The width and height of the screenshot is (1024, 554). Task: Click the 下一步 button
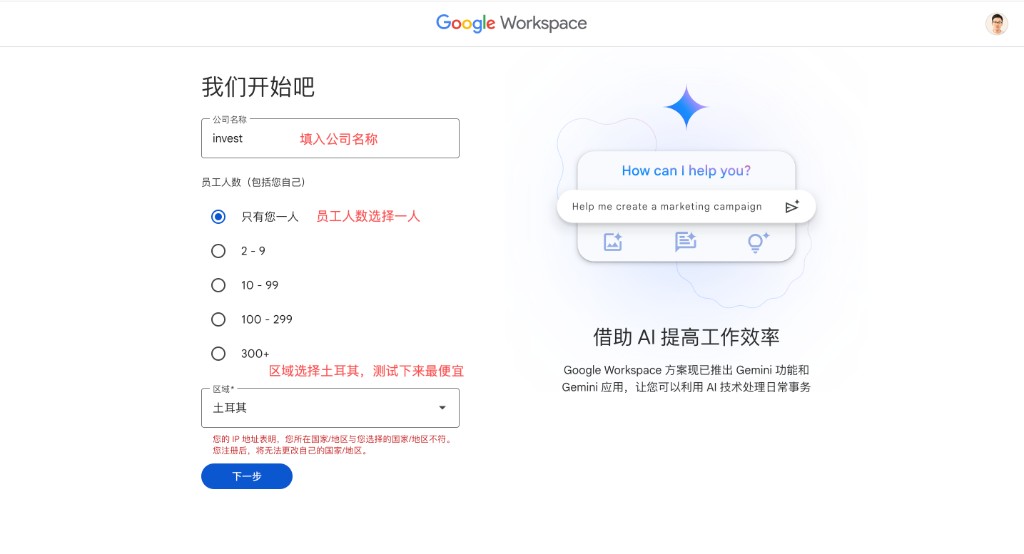coord(247,476)
